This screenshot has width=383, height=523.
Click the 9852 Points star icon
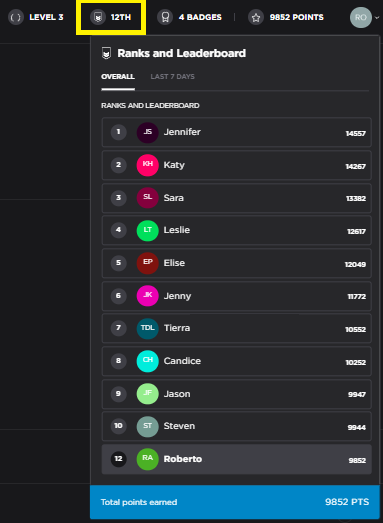click(x=256, y=17)
